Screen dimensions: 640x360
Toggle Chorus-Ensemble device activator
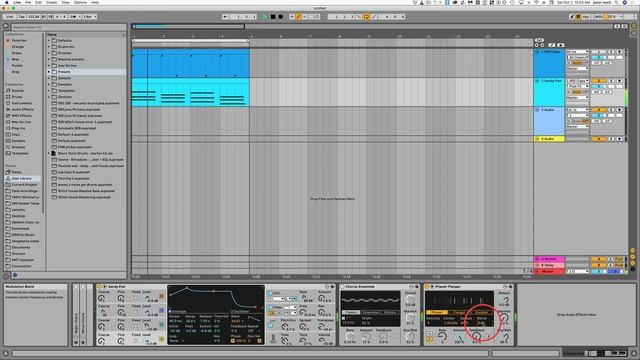[343, 287]
